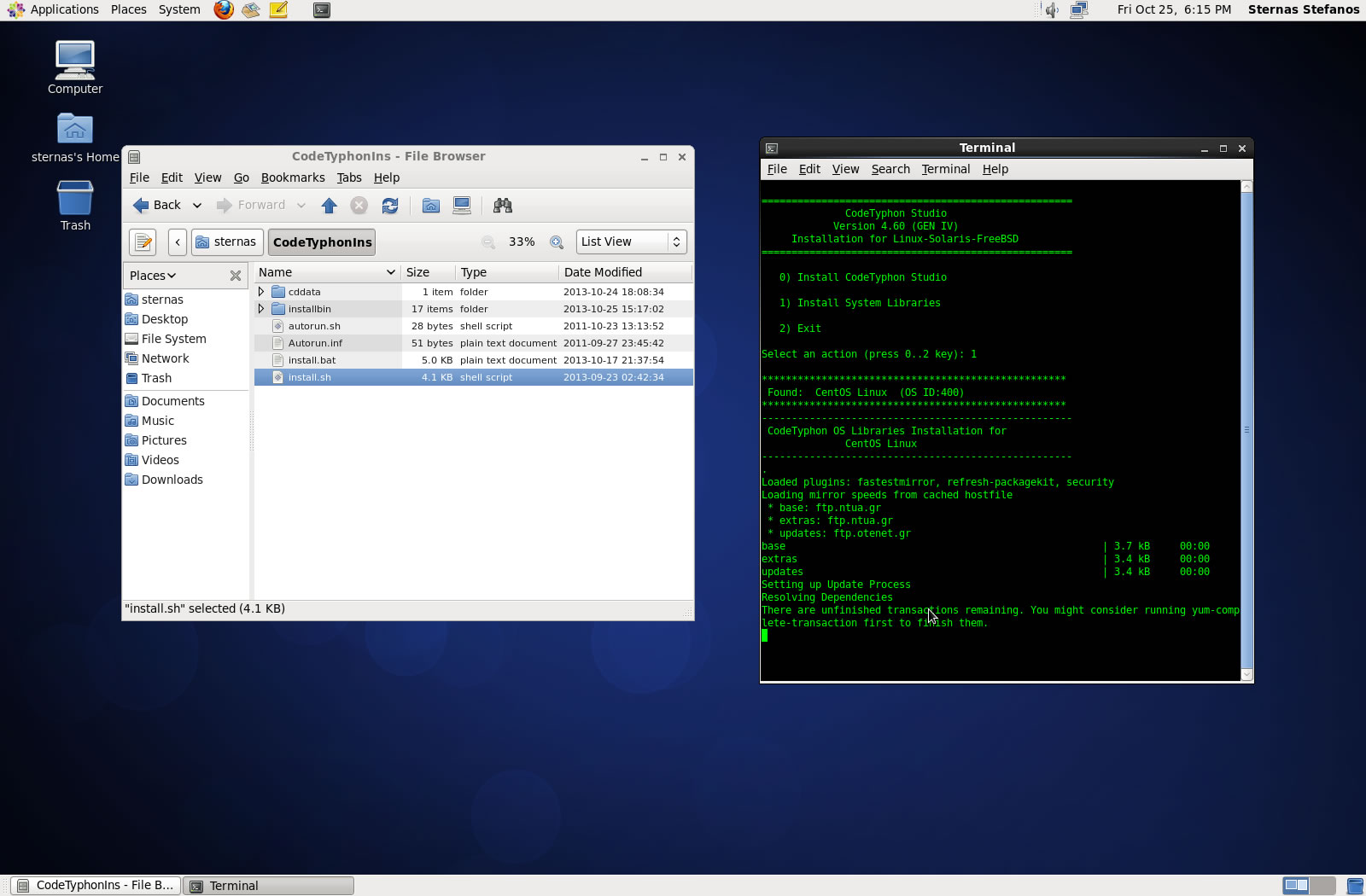
Task: Open the trash applet in bottom panel
Action: (1354, 886)
